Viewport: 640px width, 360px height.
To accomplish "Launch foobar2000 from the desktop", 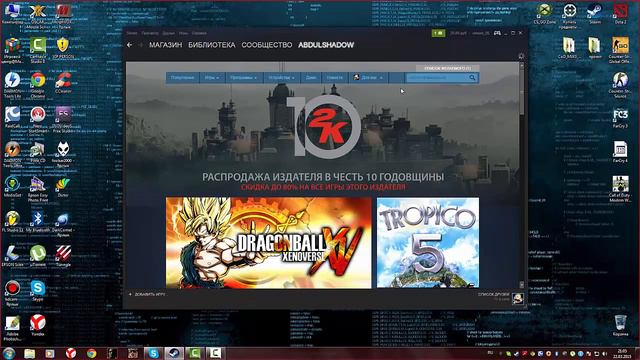I will [63, 154].
